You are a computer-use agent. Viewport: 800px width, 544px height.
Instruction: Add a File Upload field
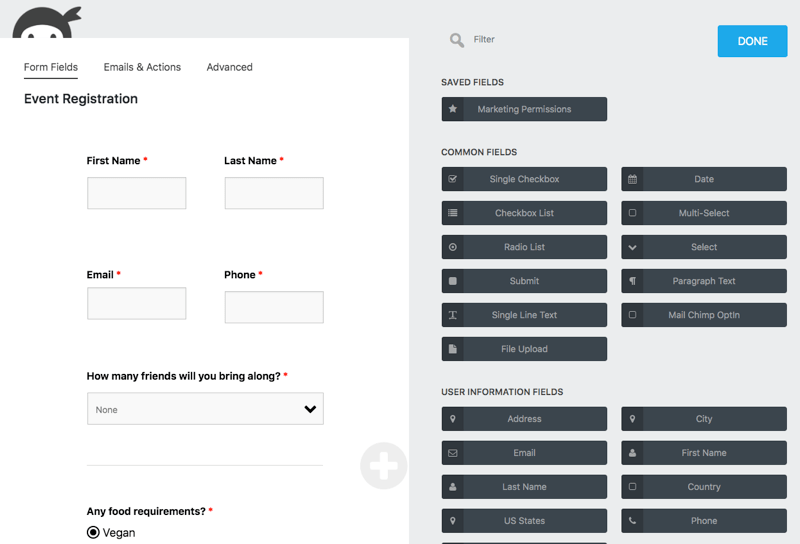524,349
